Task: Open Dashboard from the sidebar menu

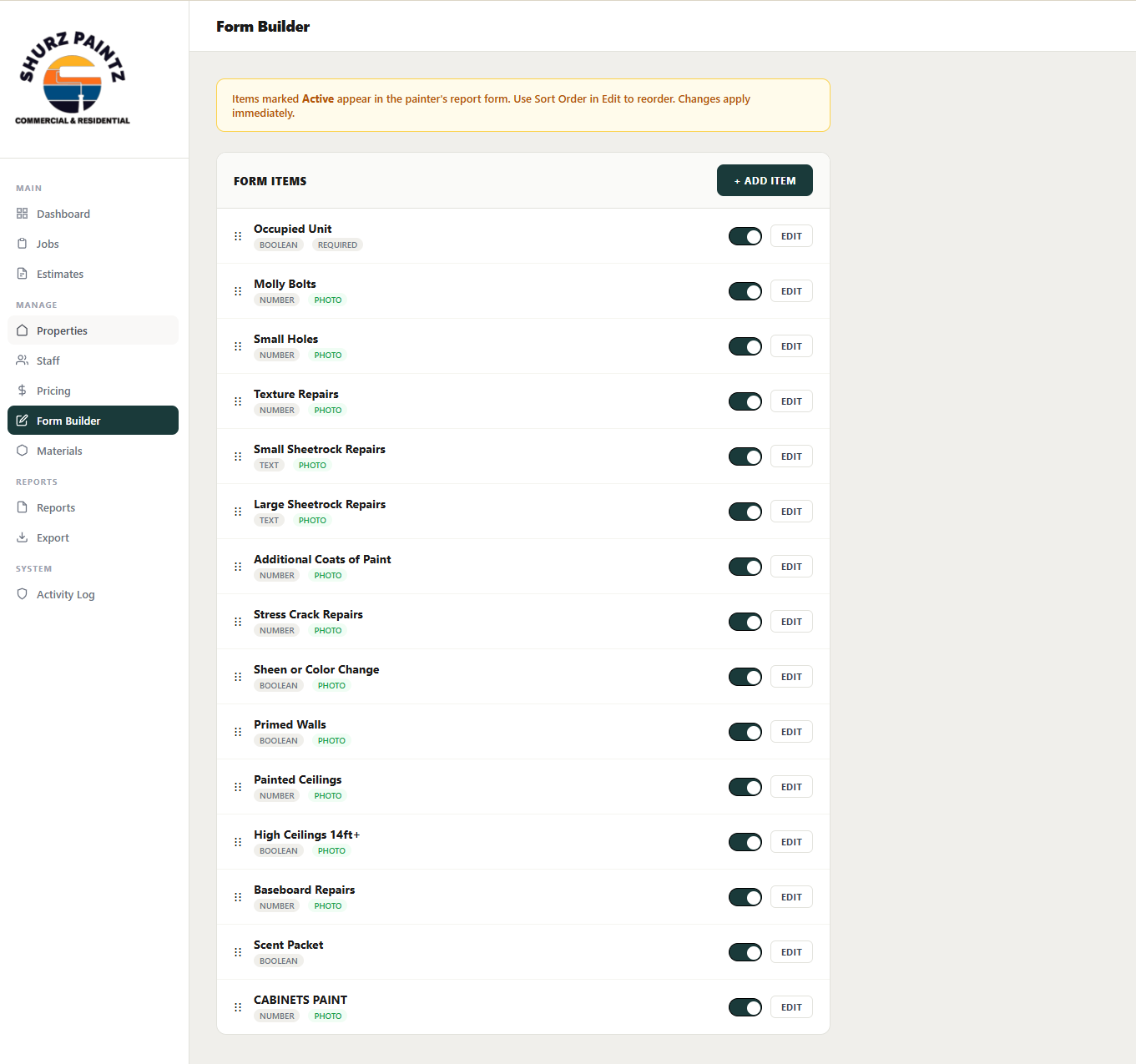Action: pos(93,214)
